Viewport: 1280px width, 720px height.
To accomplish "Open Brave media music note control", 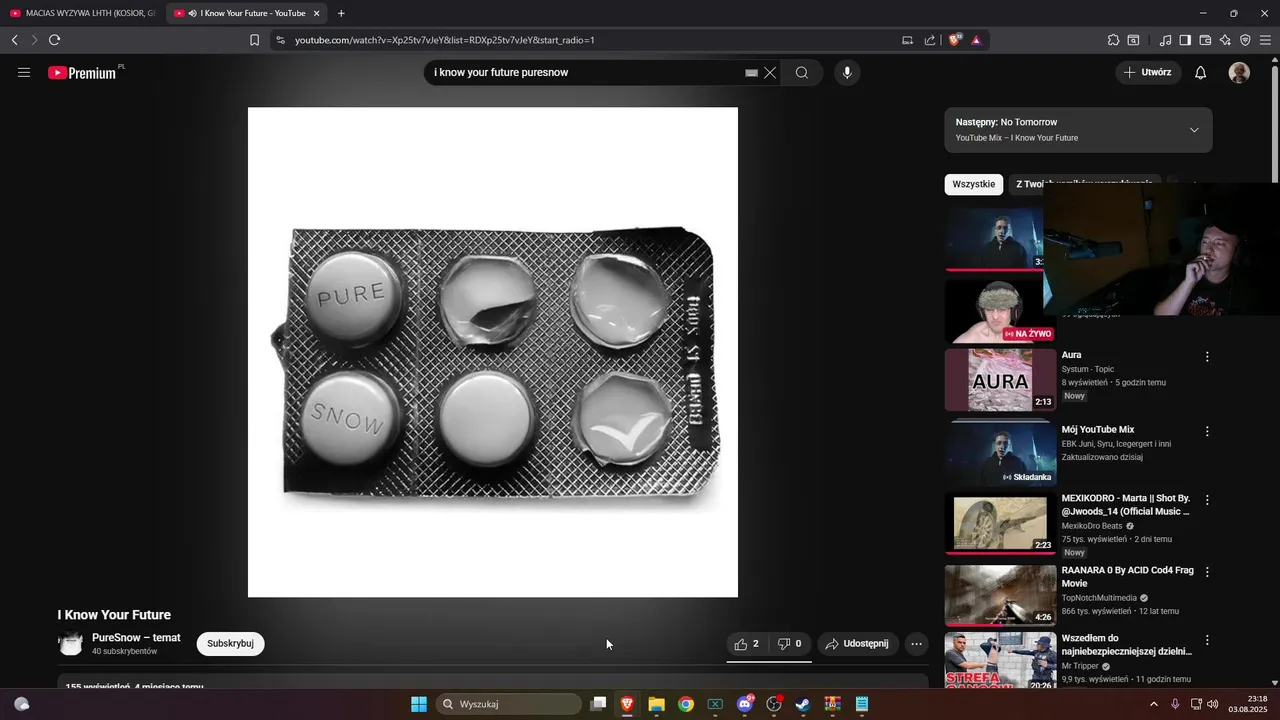I will [1165, 40].
